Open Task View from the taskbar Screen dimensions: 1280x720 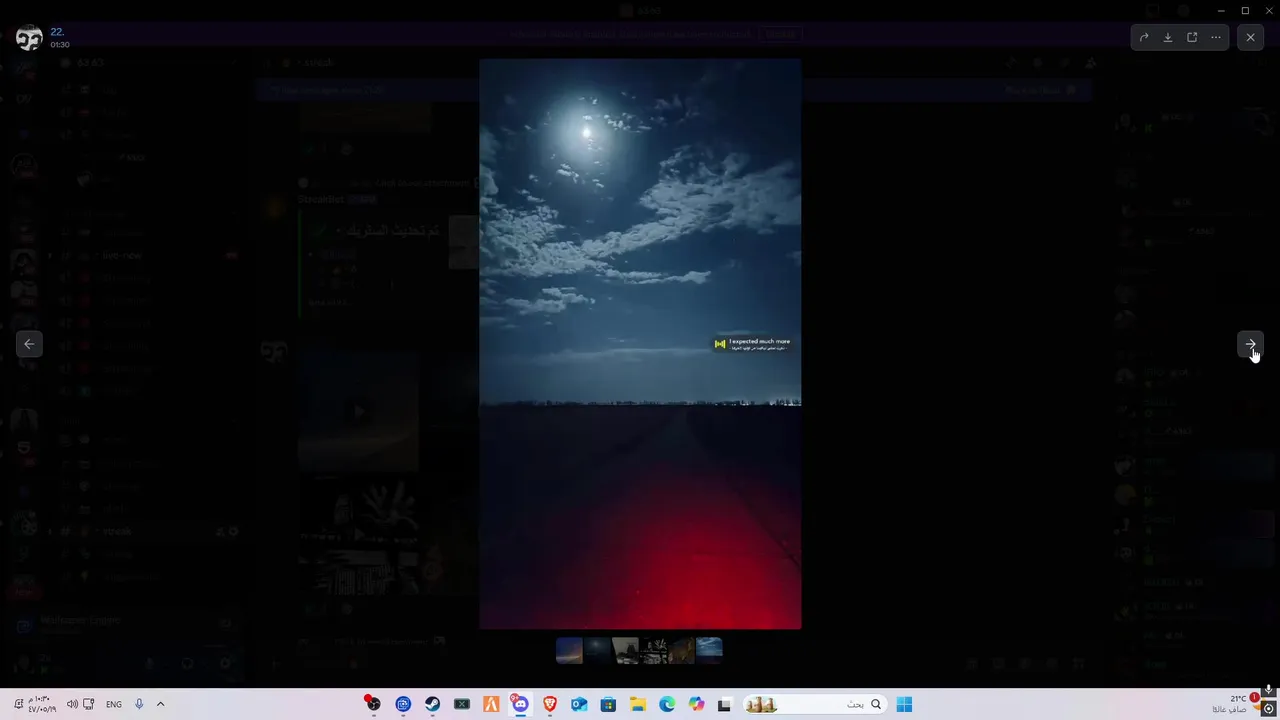pos(725,704)
